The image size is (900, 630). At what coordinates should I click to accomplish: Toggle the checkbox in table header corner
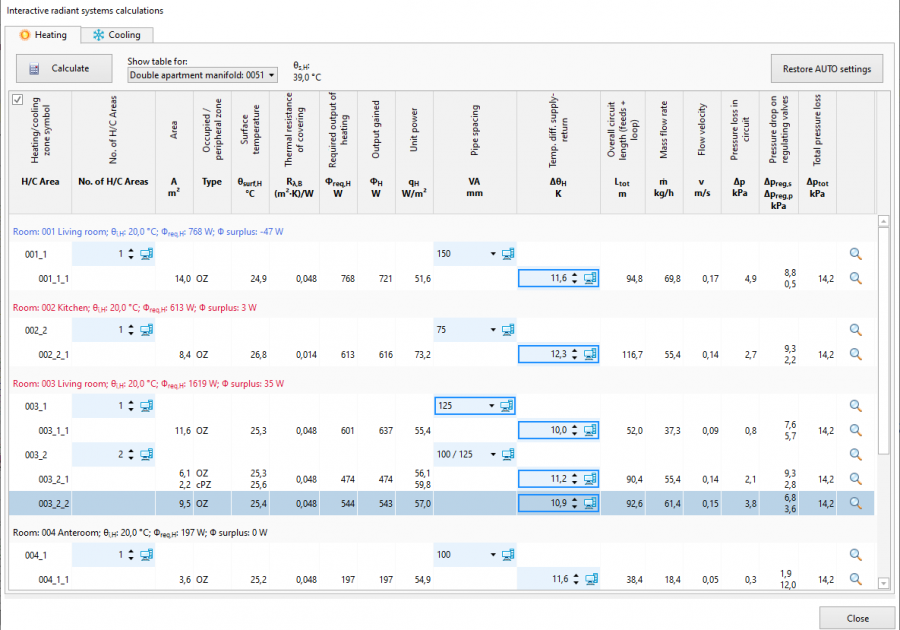pos(17,100)
